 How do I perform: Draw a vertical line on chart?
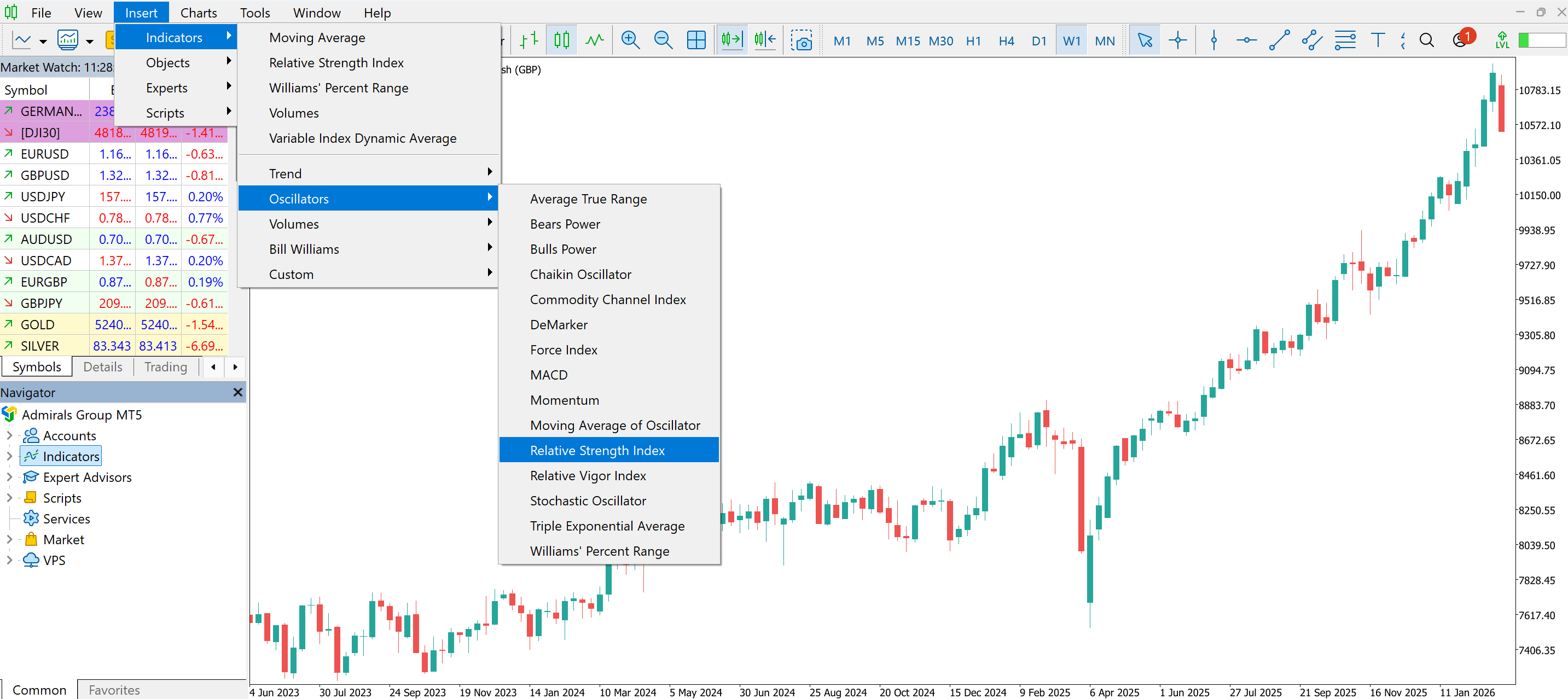[x=1213, y=41]
